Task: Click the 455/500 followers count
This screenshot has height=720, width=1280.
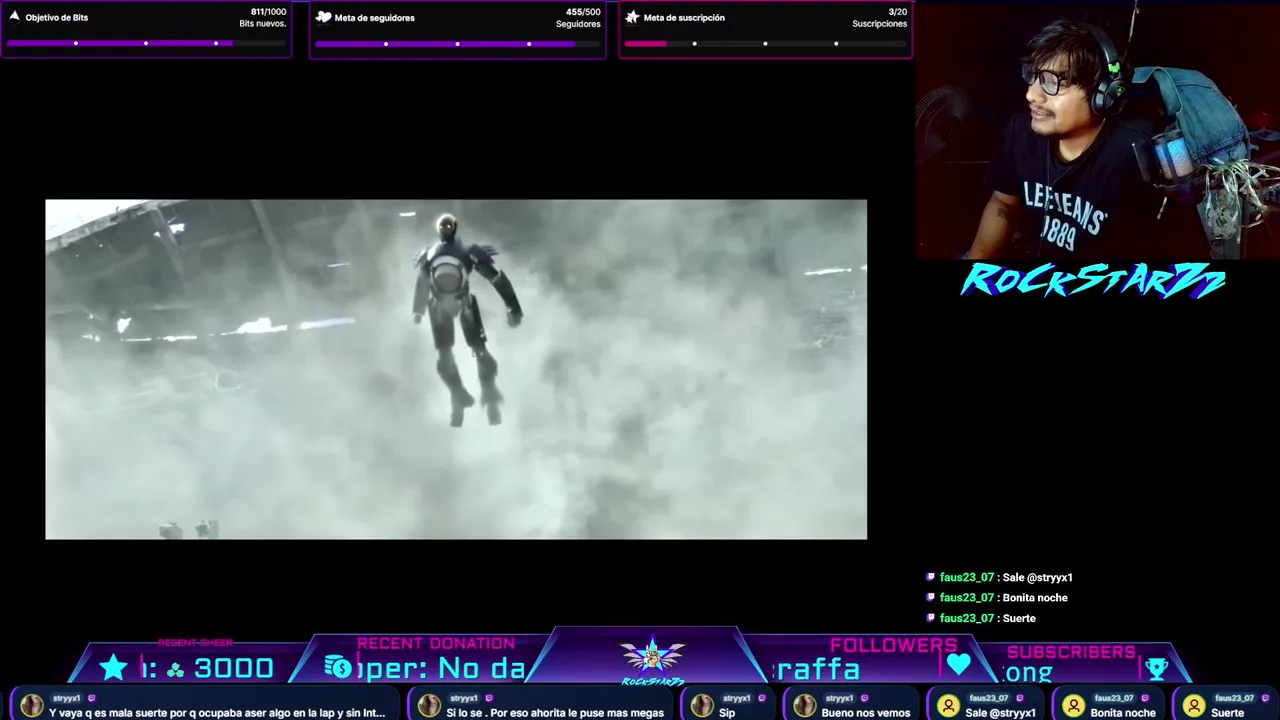Action: click(583, 12)
